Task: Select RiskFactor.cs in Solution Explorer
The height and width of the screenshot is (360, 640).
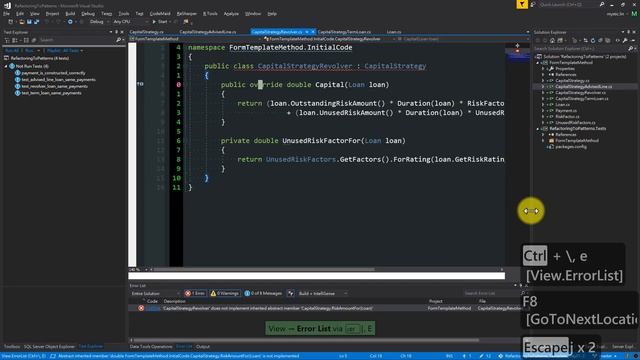Action: point(567,116)
